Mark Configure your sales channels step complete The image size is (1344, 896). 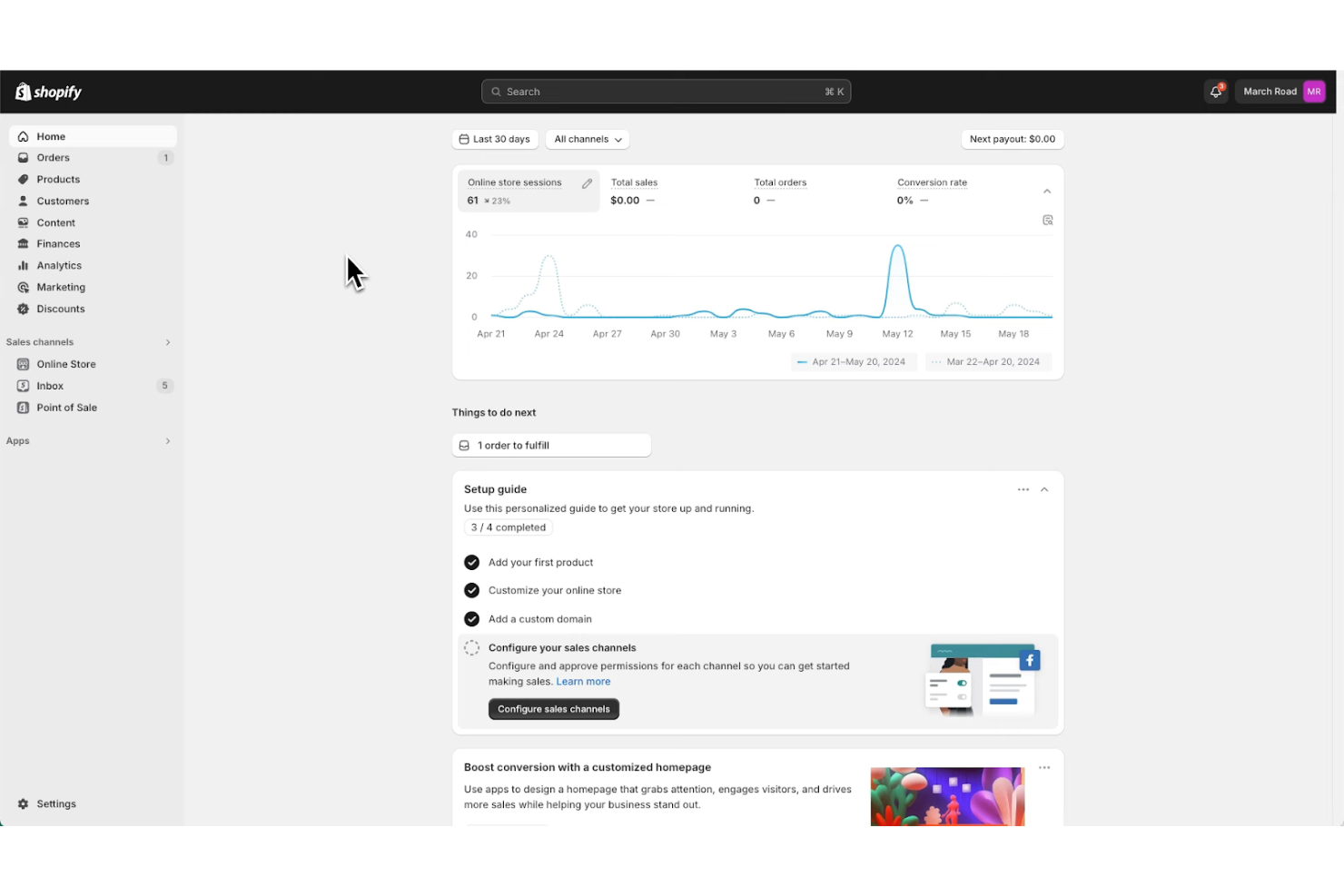click(x=471, y=647)
